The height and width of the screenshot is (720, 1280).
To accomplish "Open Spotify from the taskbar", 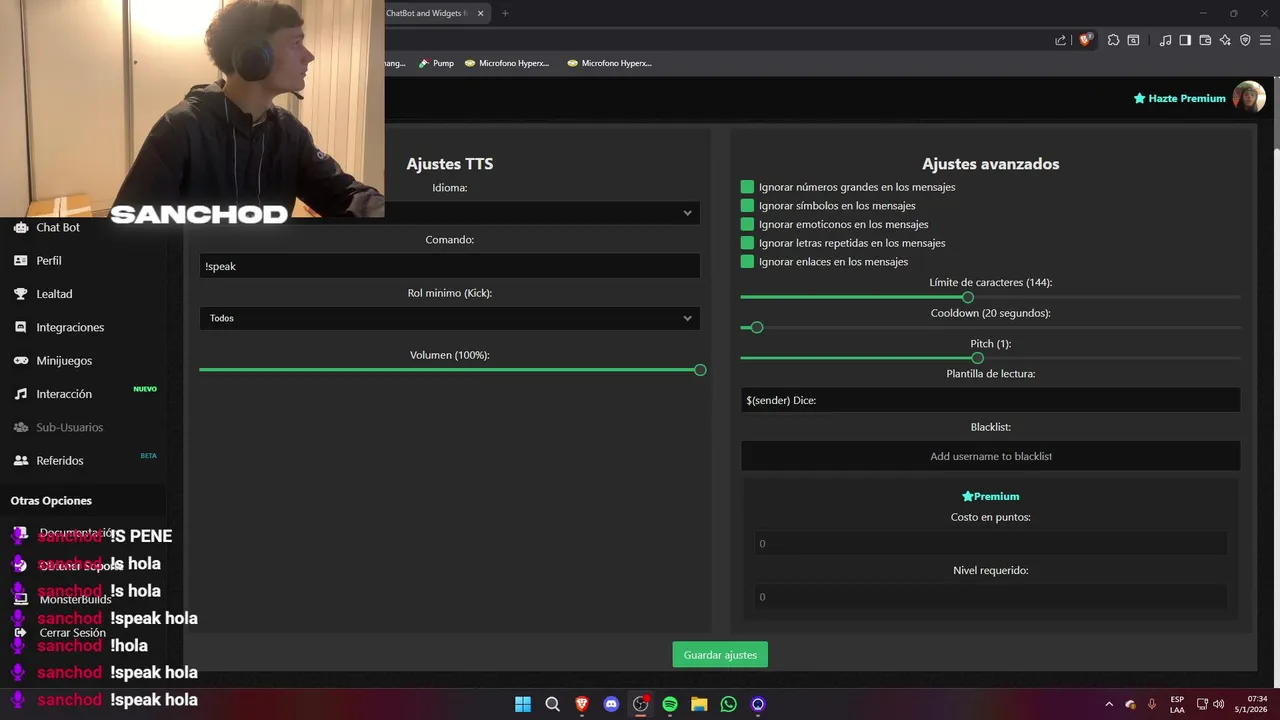I will [x=670, y=704].
